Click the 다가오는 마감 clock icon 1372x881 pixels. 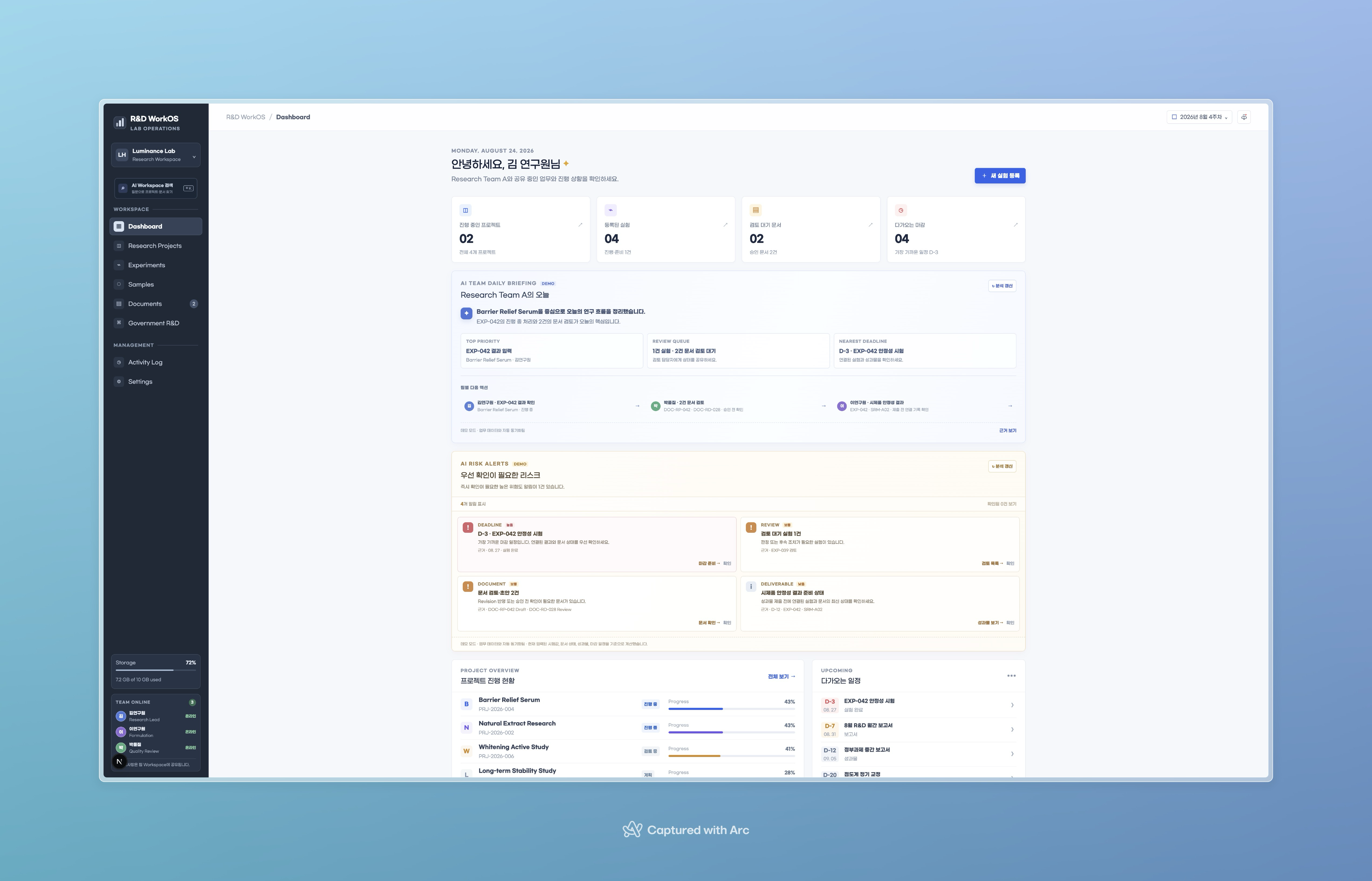(x=901, y=210)
